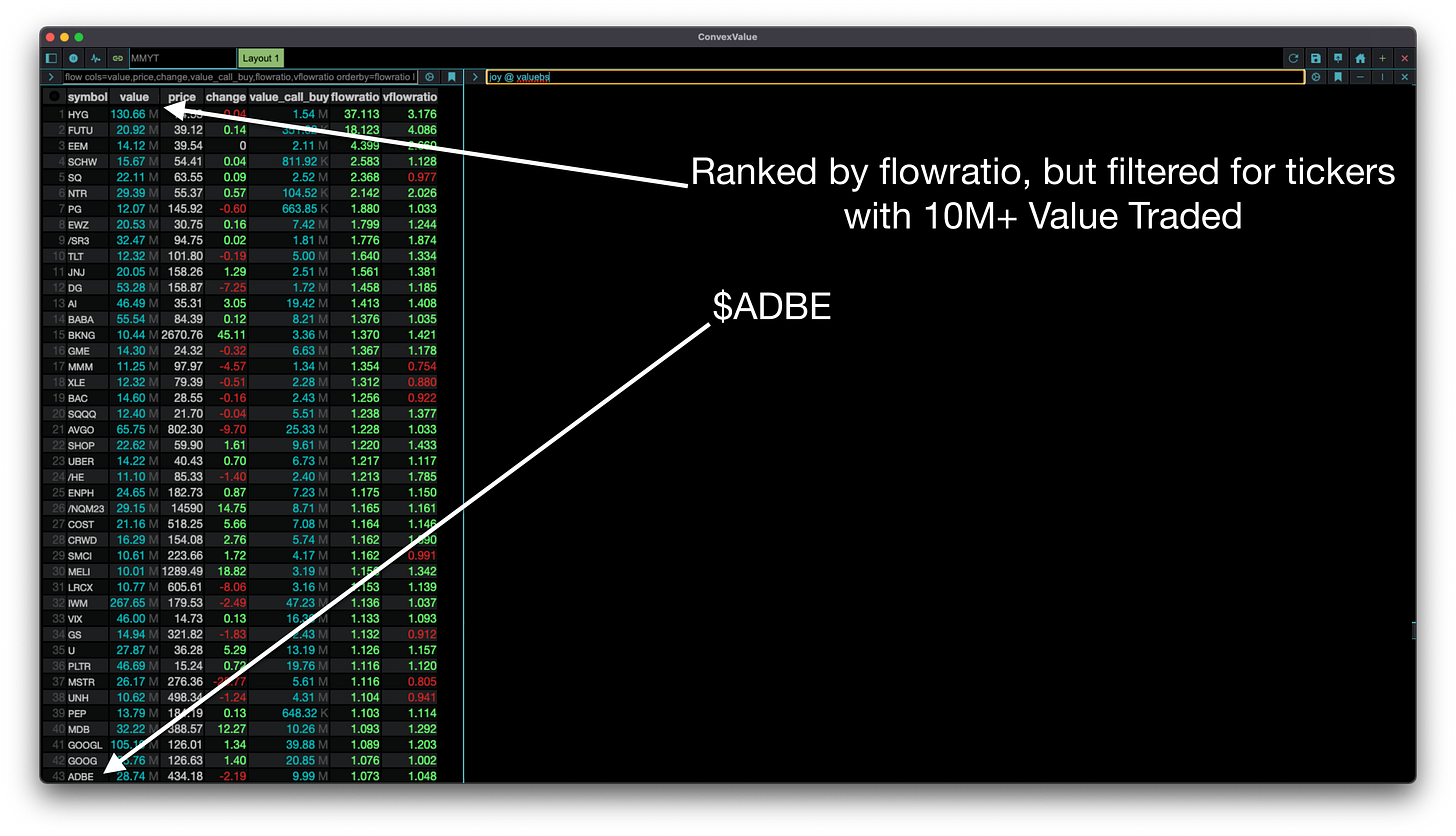Sort by the change column header
The height and width of the screenshot is (836, 1456).
[x=225, y=97]
